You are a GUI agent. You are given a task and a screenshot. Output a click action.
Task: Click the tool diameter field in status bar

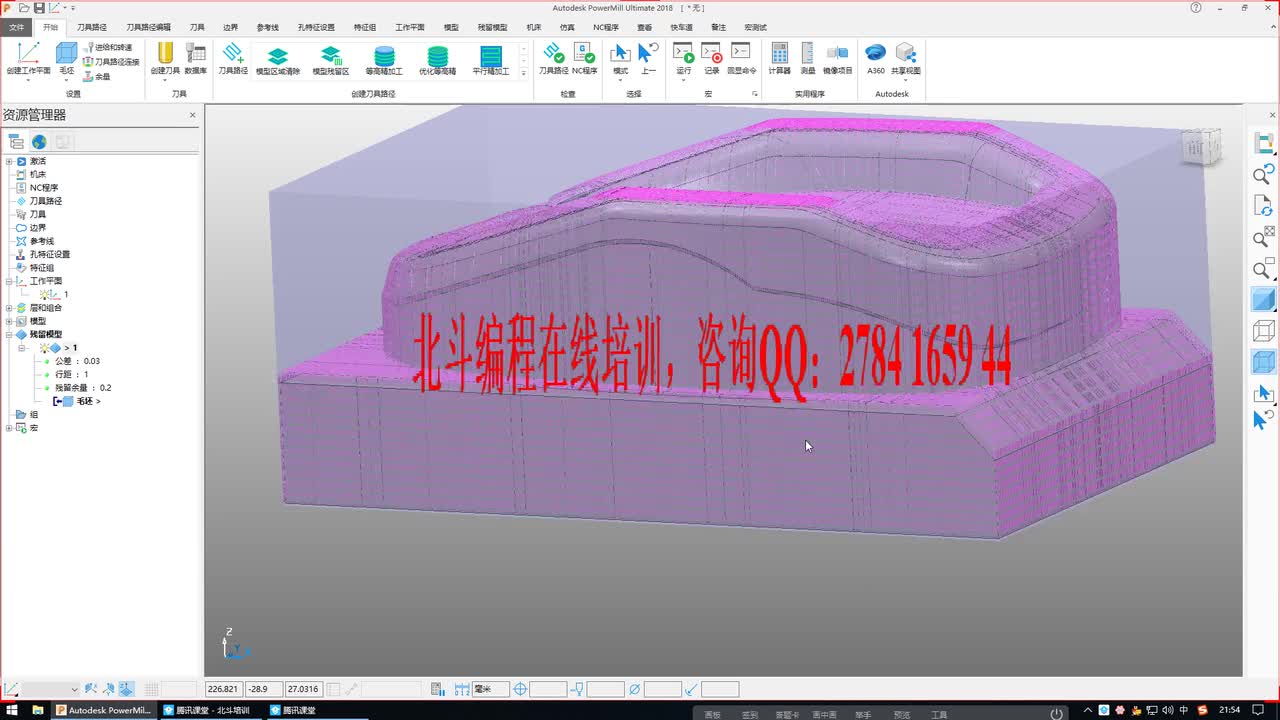(662, 689)
